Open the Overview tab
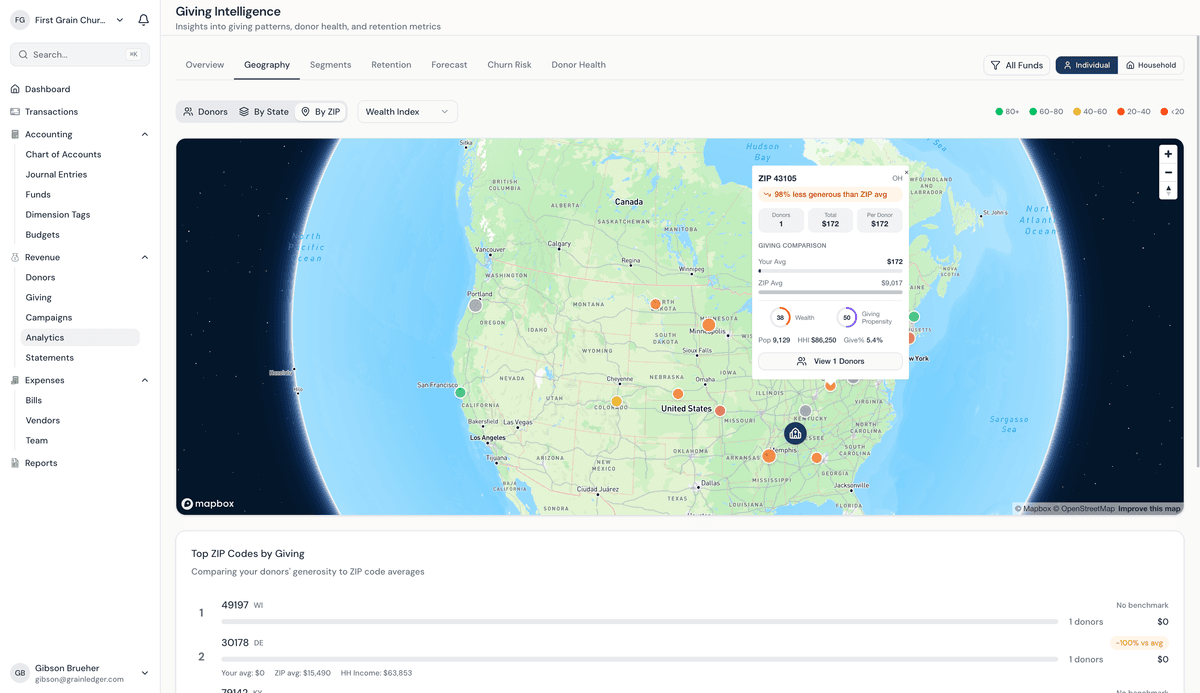This screenshot has width=1200, height=693. 205,65
